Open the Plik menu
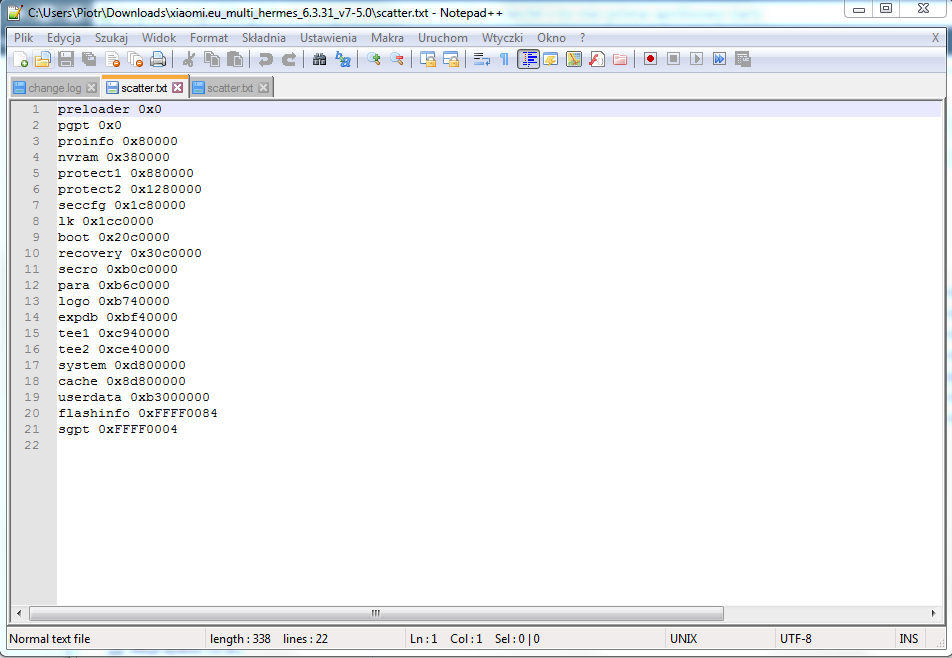Screen dimensions: 952x658 pyautogui.click(x=23, y=38)
